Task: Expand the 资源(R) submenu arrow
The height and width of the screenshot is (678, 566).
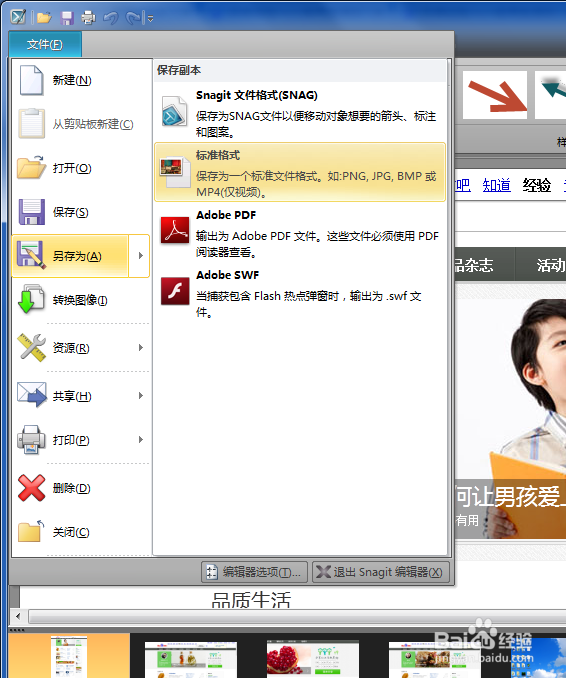Action: 141,348
